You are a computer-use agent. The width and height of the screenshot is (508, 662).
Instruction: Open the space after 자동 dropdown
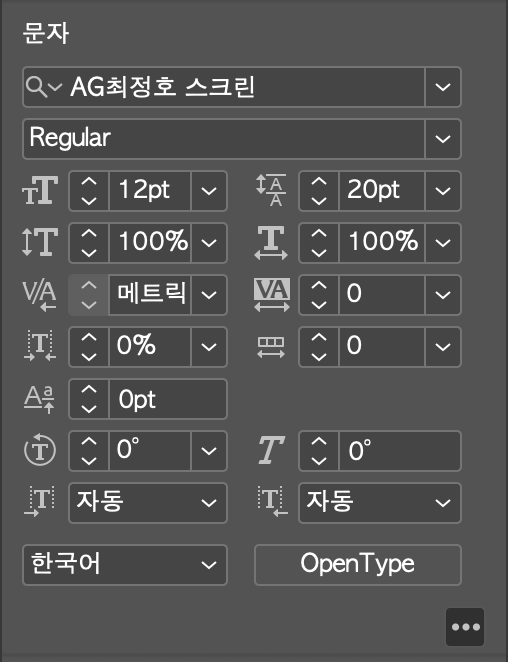[380, 503]
